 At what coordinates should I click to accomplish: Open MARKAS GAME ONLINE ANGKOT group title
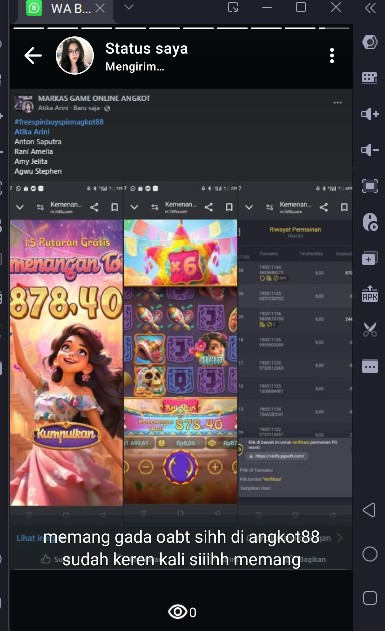point(94,98)
